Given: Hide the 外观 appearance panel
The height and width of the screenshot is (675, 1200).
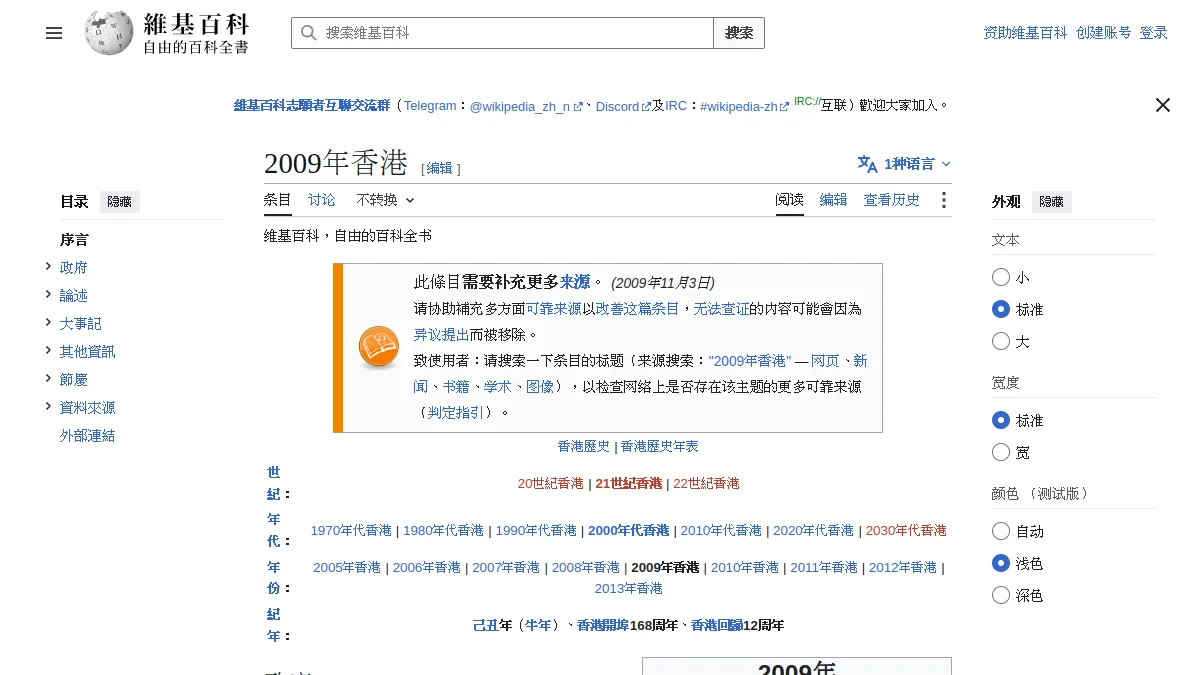Looking at the screenshot, I should click(1052, 202).
